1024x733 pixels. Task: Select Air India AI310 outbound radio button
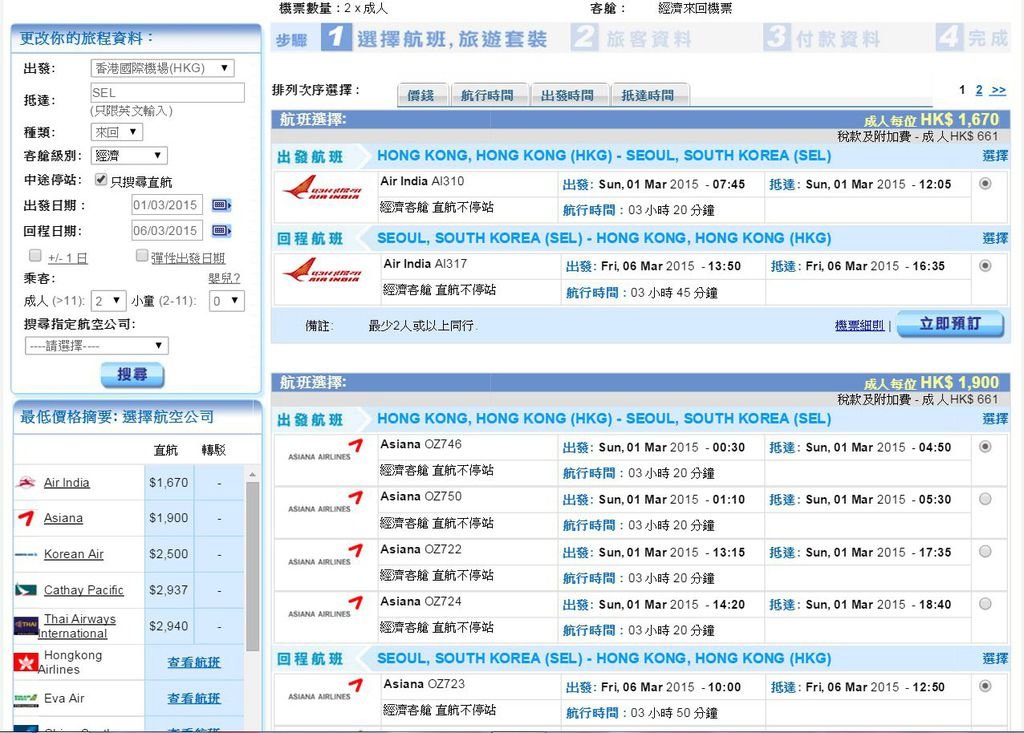point(985,184)
